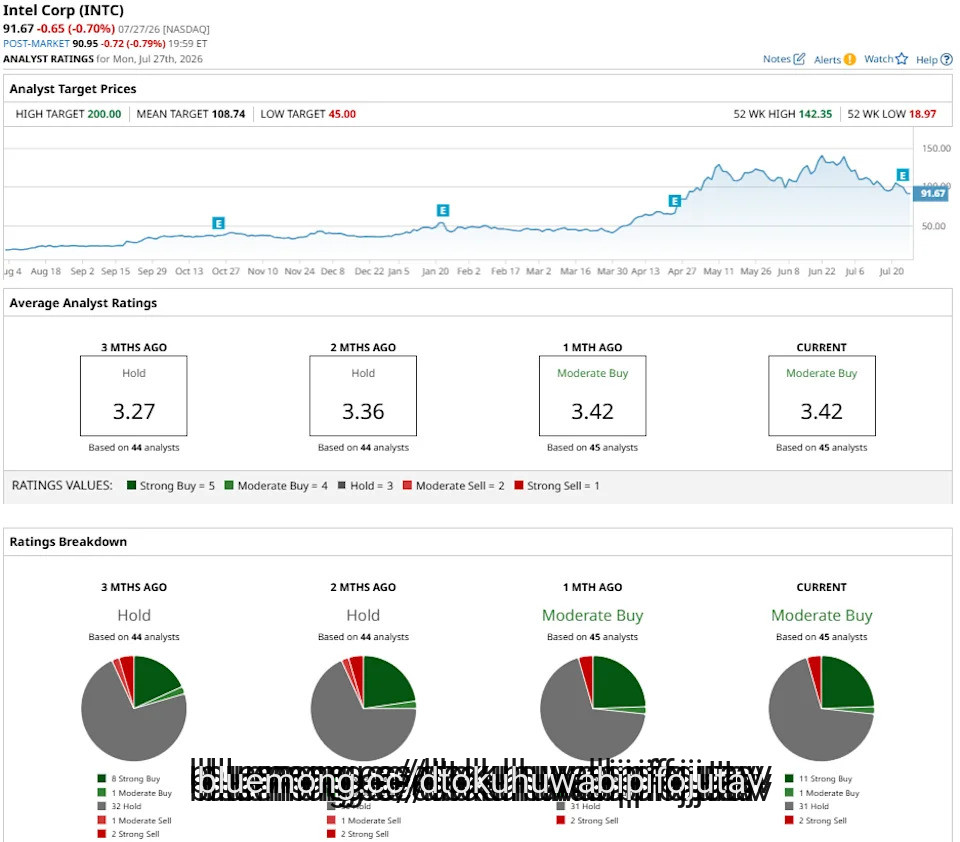Click 31 Hold under CURRENT pie
960x842 pixels.
(806, 806)
